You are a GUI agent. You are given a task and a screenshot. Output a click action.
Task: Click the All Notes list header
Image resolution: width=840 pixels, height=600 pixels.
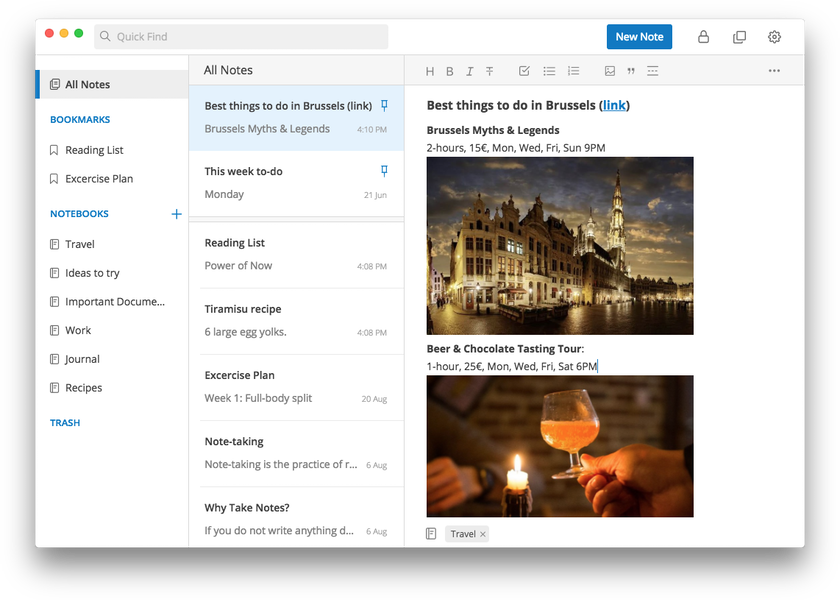(x=228, y=70)
